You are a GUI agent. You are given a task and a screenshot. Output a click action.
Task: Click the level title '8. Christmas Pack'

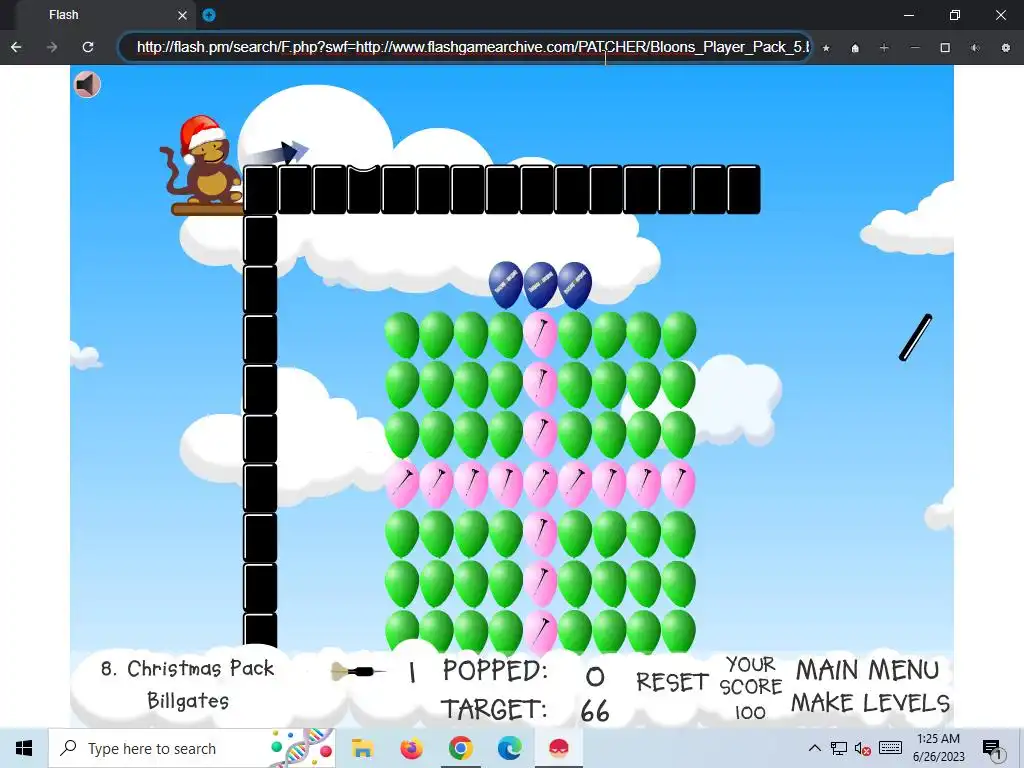[x=187, y=668]
